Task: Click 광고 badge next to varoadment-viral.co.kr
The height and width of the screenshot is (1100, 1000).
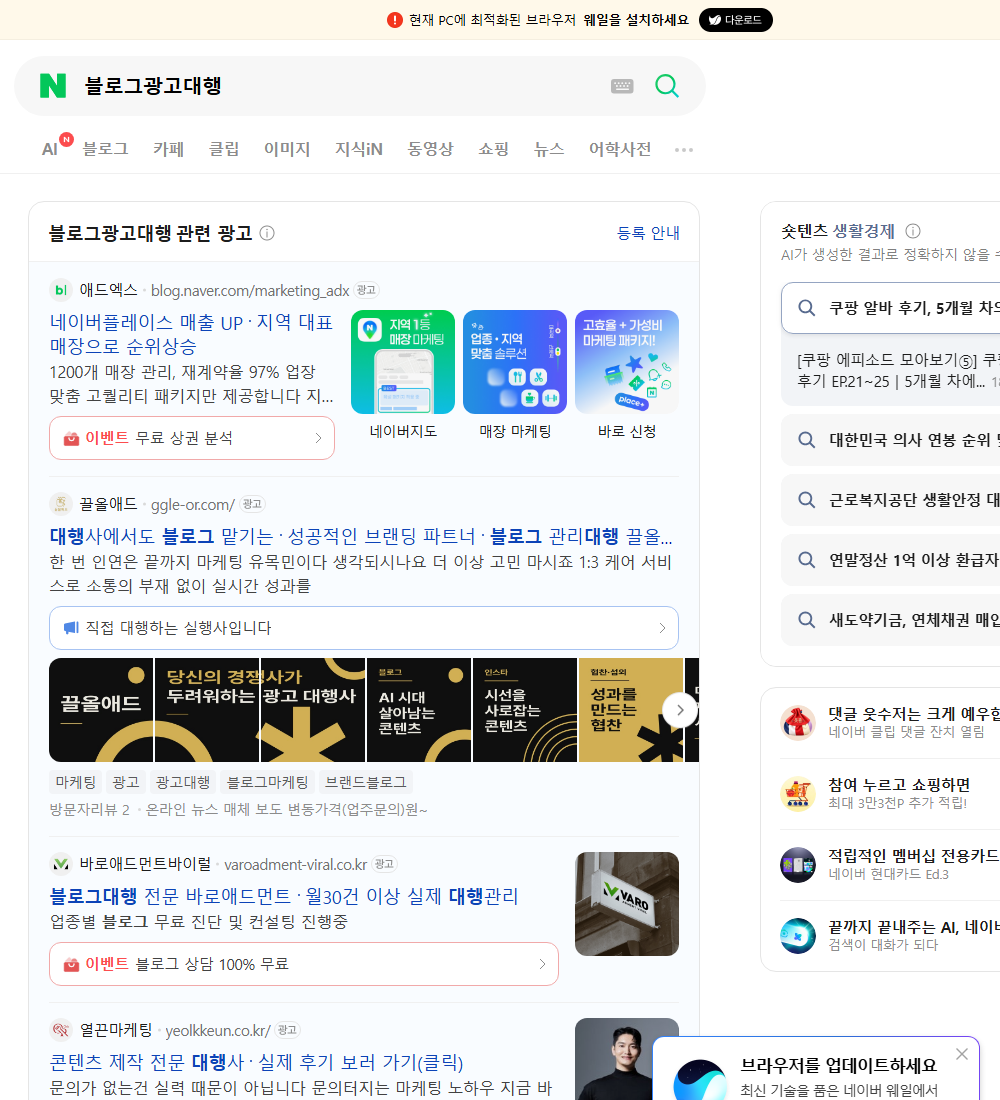Action: coord(384,864)
